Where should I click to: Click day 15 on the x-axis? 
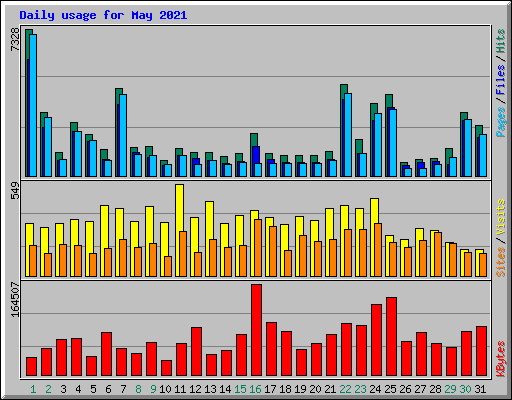[240, 389]
